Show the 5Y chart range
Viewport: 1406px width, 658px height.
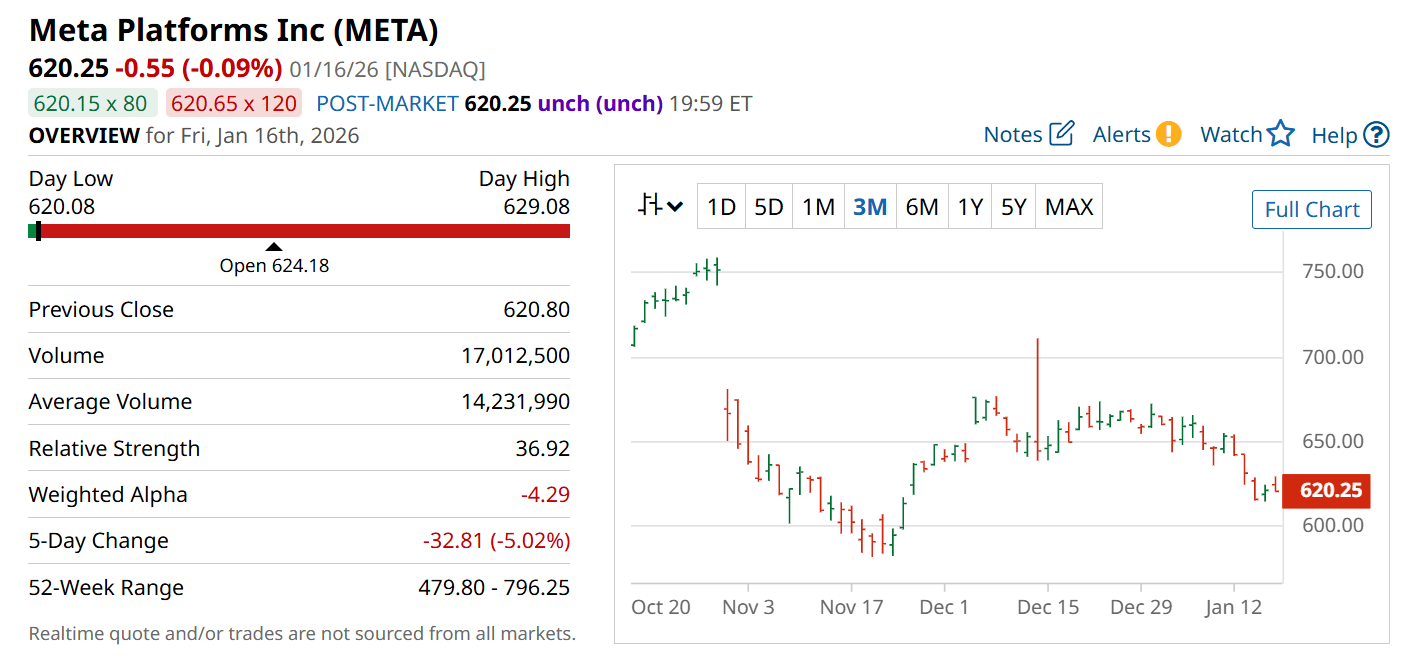point(1014,207)
